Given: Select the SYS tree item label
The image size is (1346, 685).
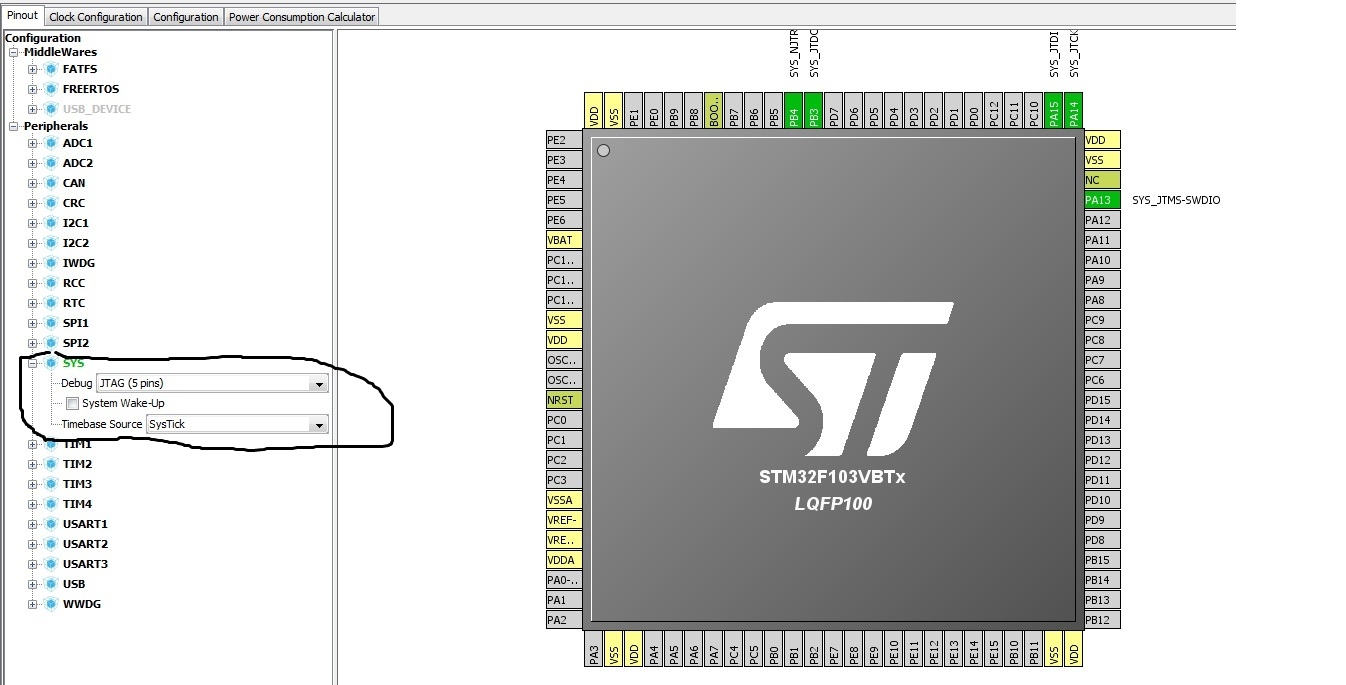Looking at the screenshot, I should (74, 363).
